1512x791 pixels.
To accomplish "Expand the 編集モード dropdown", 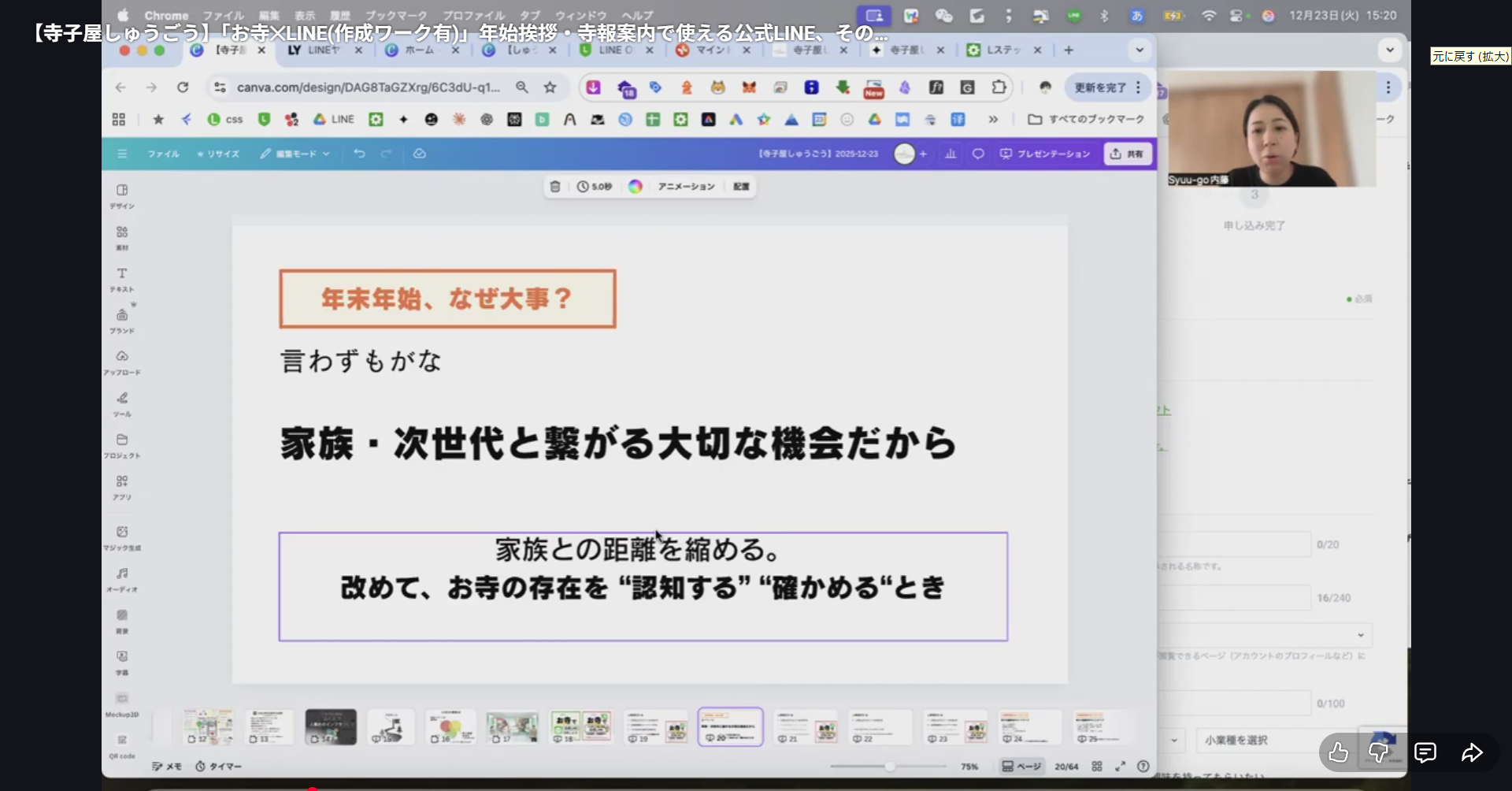I will point(296,154).
